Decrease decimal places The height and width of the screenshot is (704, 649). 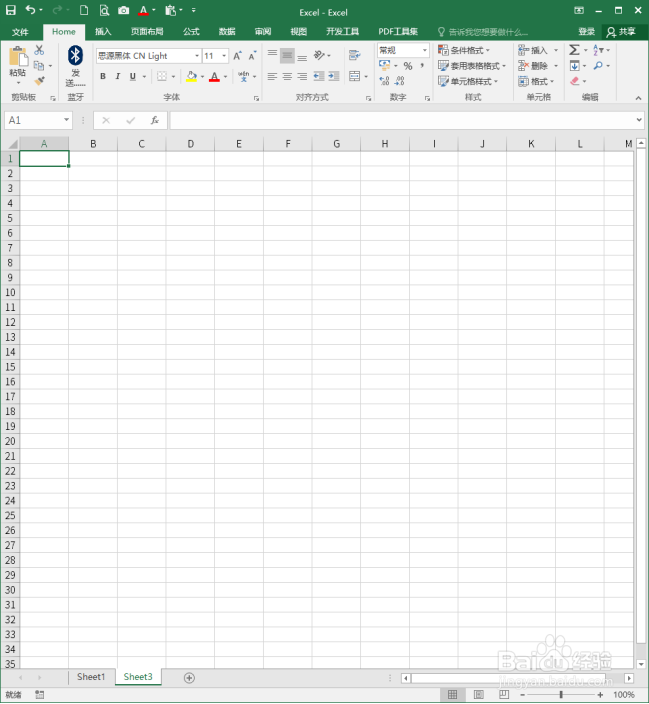[400, 81]
